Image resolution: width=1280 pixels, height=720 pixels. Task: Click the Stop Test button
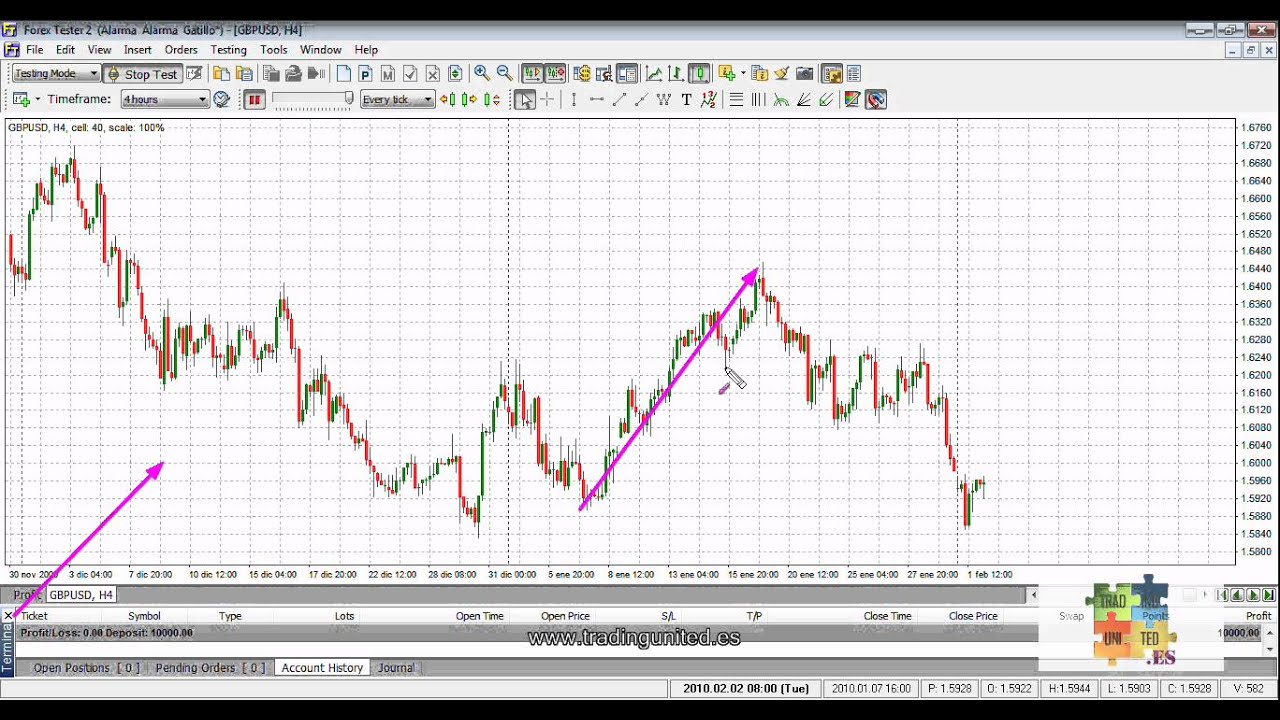click(x=142, y=74)
